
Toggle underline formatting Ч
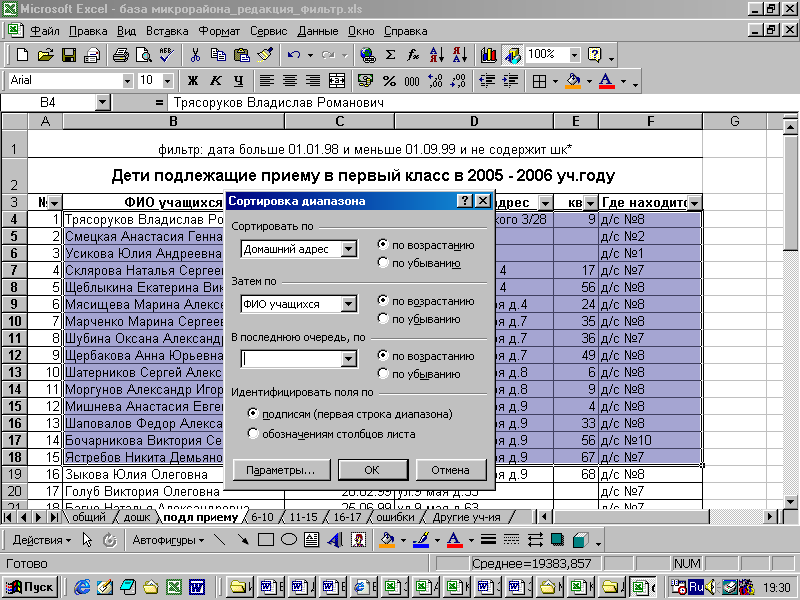238,81
